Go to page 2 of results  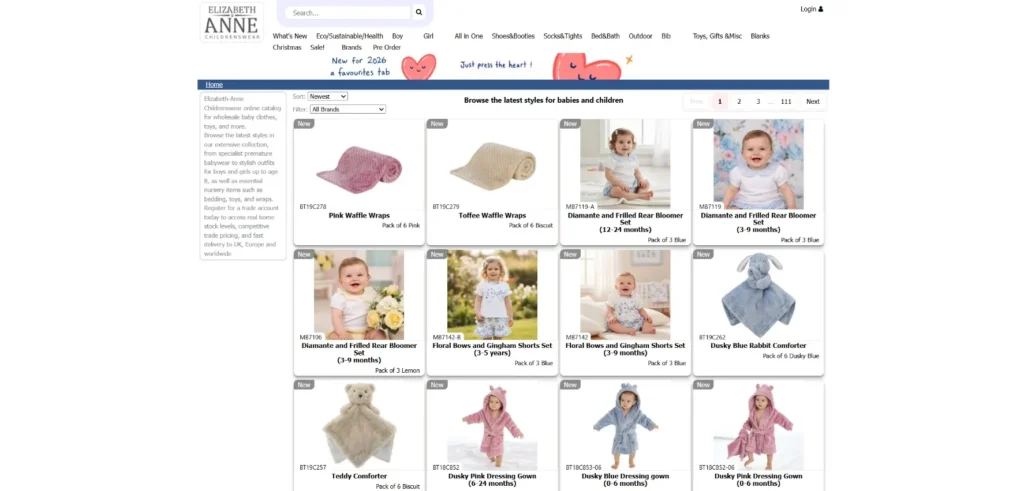pos(739,101)
